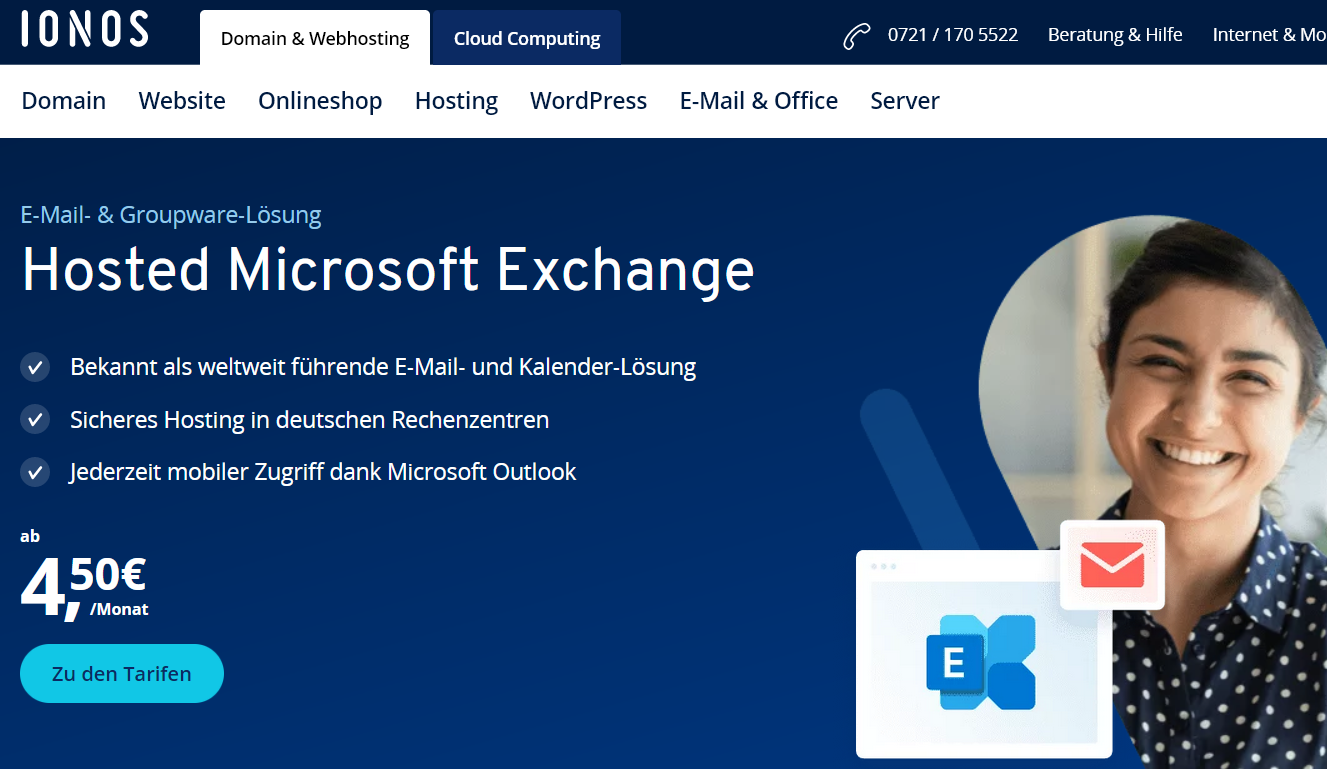Open the Website menu
This screenshot has width=1327, height=769.
coord(182,101)
